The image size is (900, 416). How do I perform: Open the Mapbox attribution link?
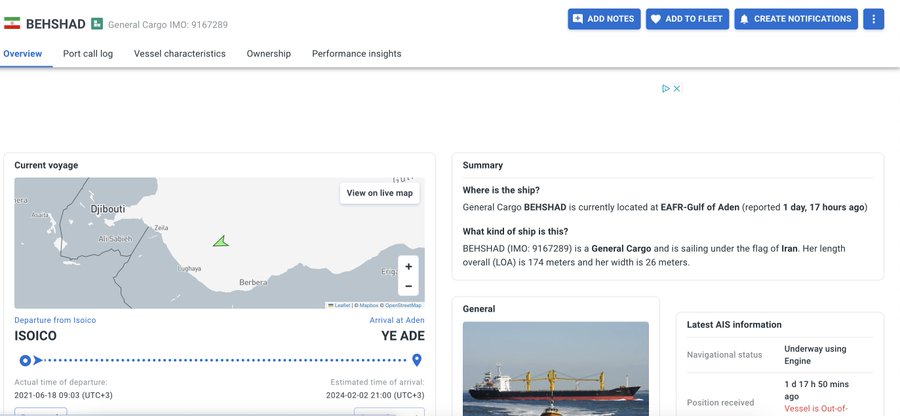tap(368, 305)
